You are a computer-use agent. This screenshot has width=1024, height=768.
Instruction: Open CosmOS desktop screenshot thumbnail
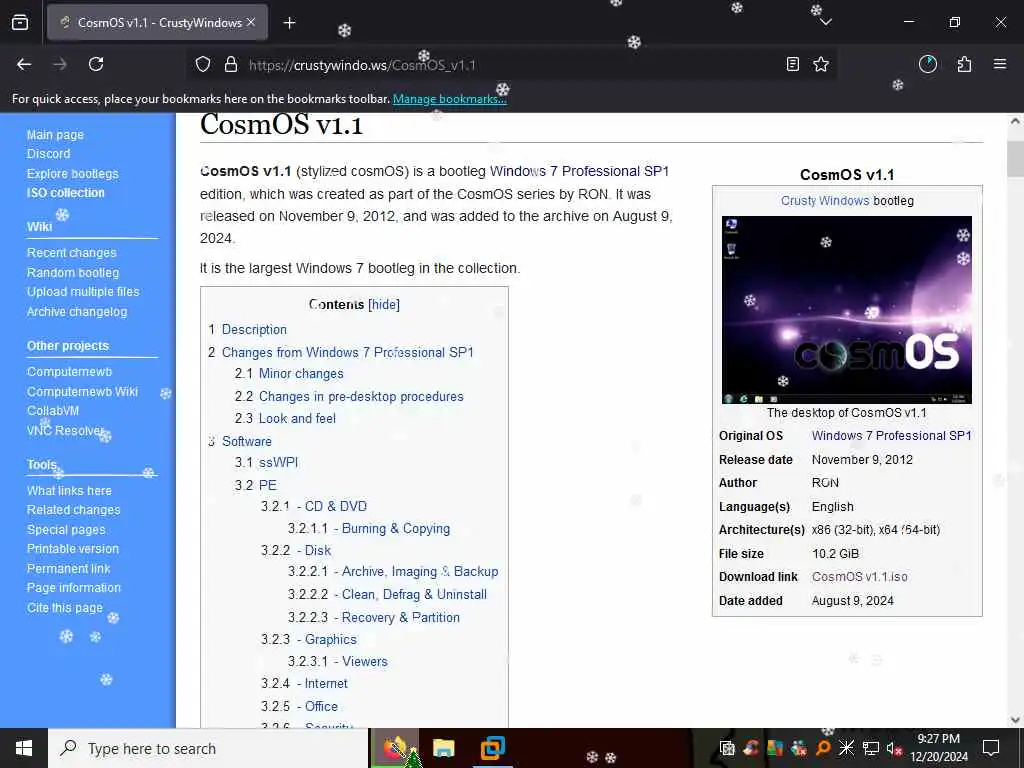[846, 310]
